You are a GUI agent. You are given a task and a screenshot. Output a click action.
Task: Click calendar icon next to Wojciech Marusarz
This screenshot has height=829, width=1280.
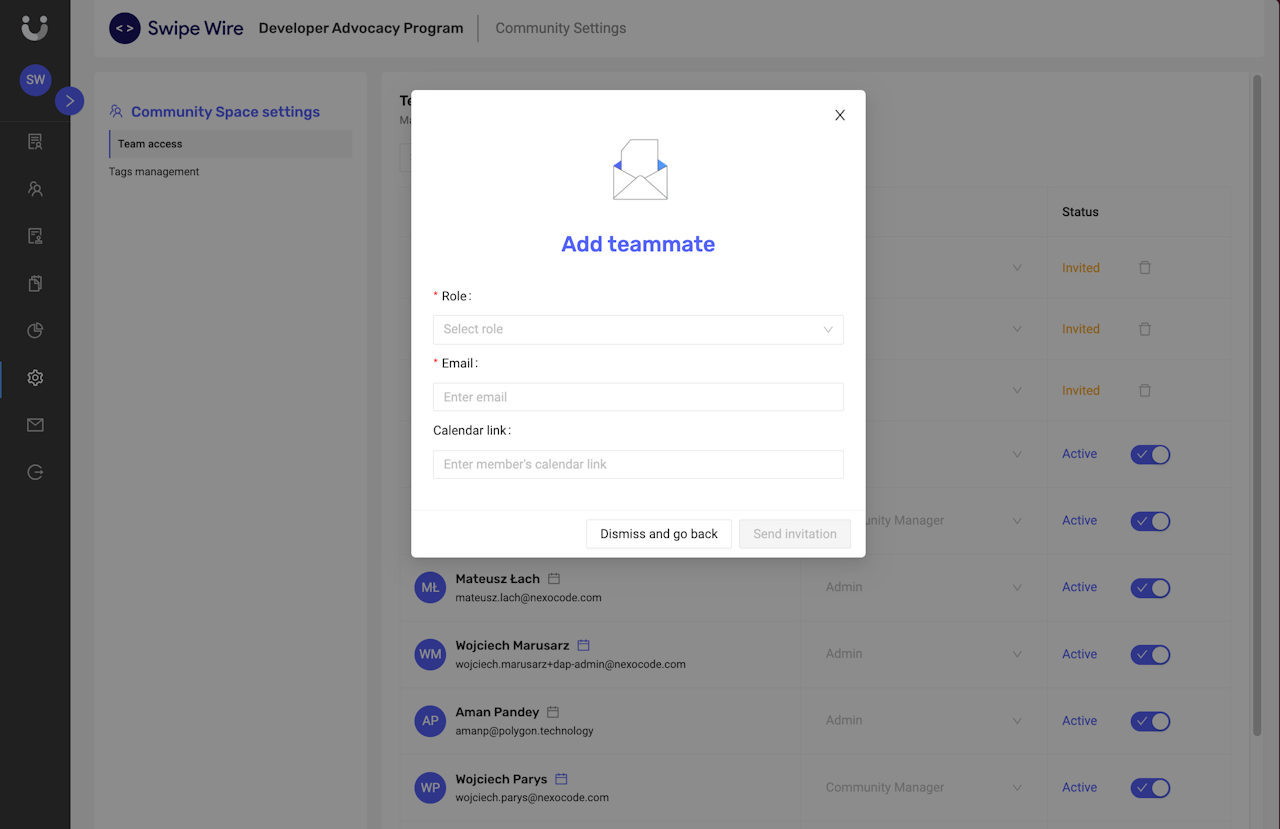[584, 646]
